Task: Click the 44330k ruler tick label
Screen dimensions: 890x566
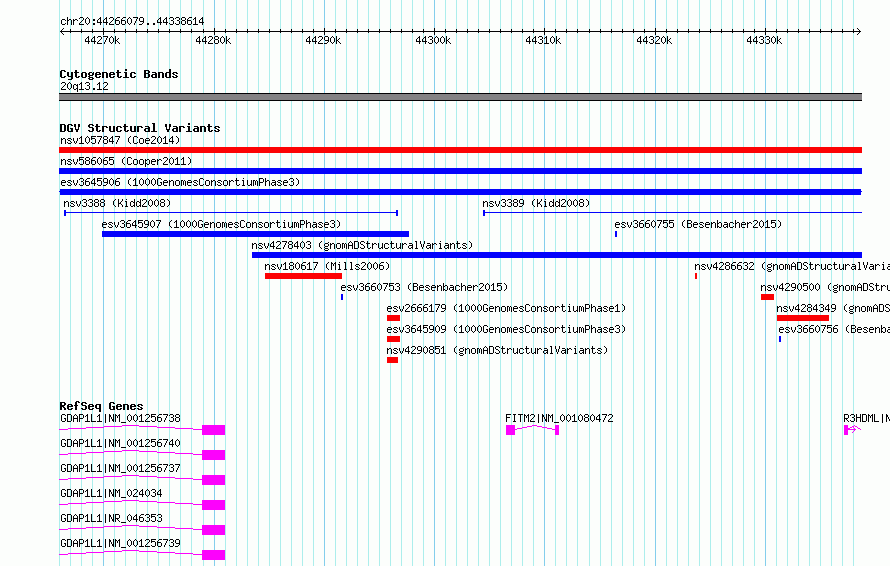Action: (764, 40)
